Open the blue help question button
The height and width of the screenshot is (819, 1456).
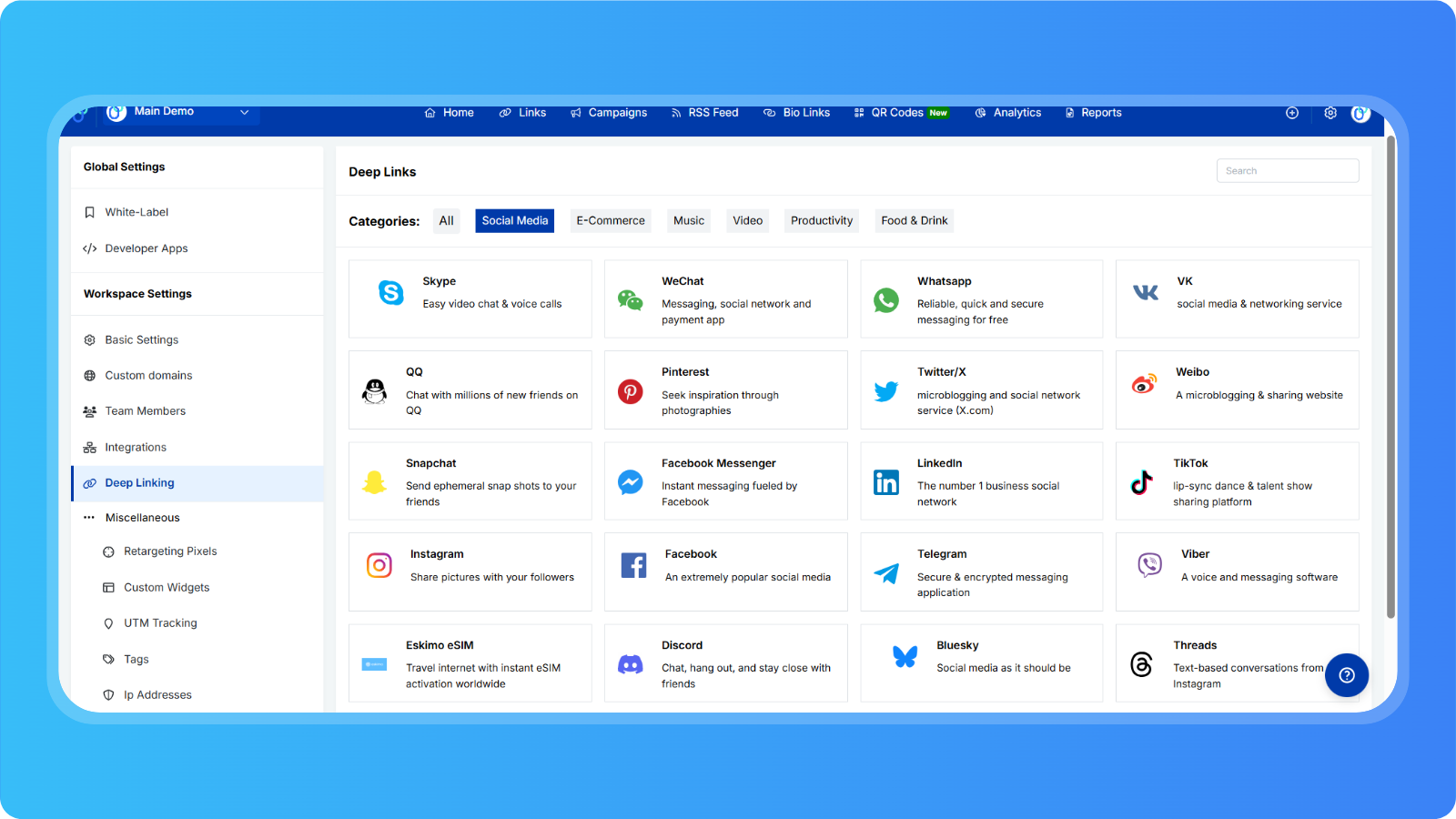(x=1347, y=675)
